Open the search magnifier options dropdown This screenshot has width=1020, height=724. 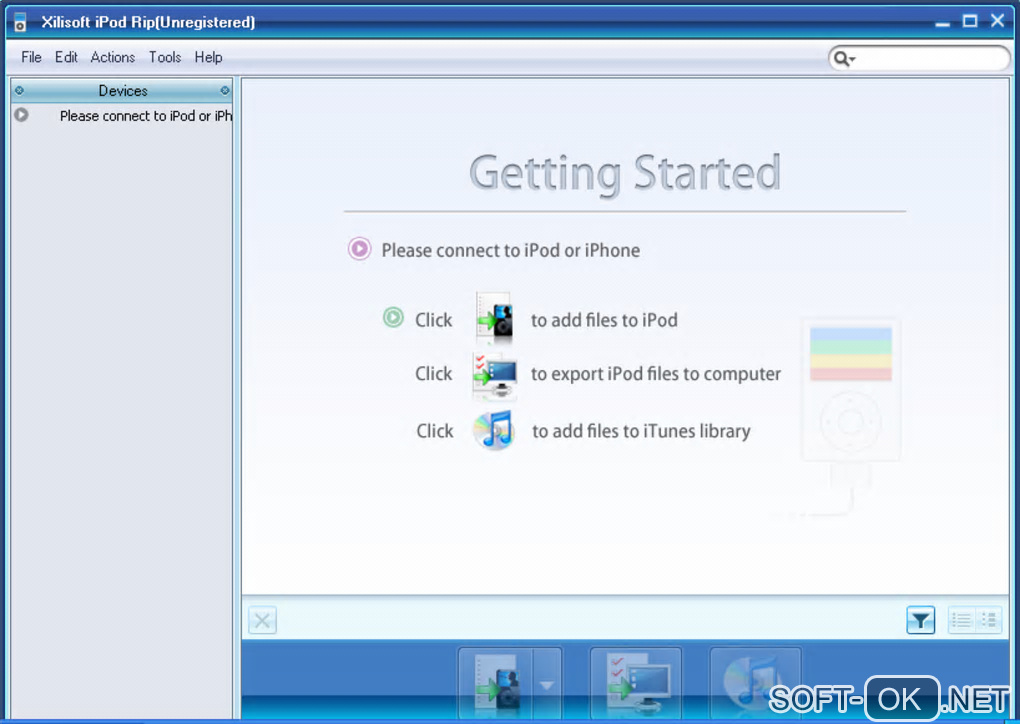tap(844, 59)
